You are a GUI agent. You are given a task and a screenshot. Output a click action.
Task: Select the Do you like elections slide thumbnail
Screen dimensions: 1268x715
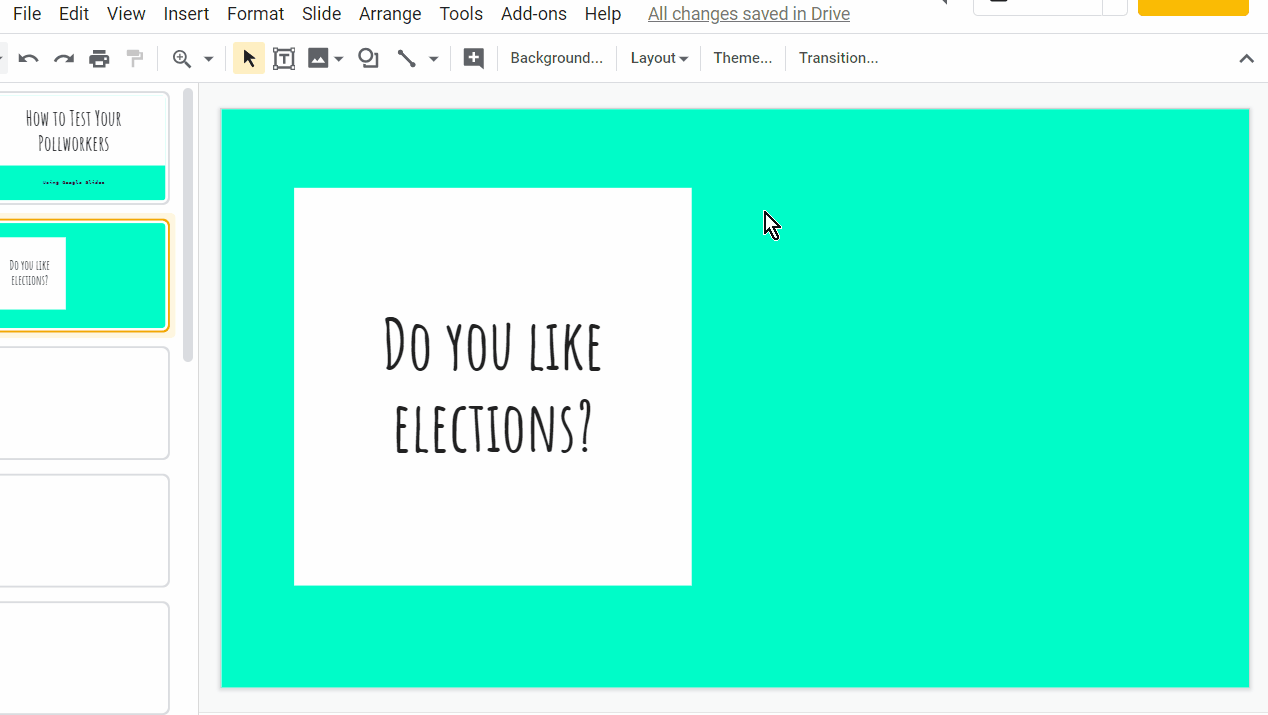pyautogui.click(x=83, y=275)
